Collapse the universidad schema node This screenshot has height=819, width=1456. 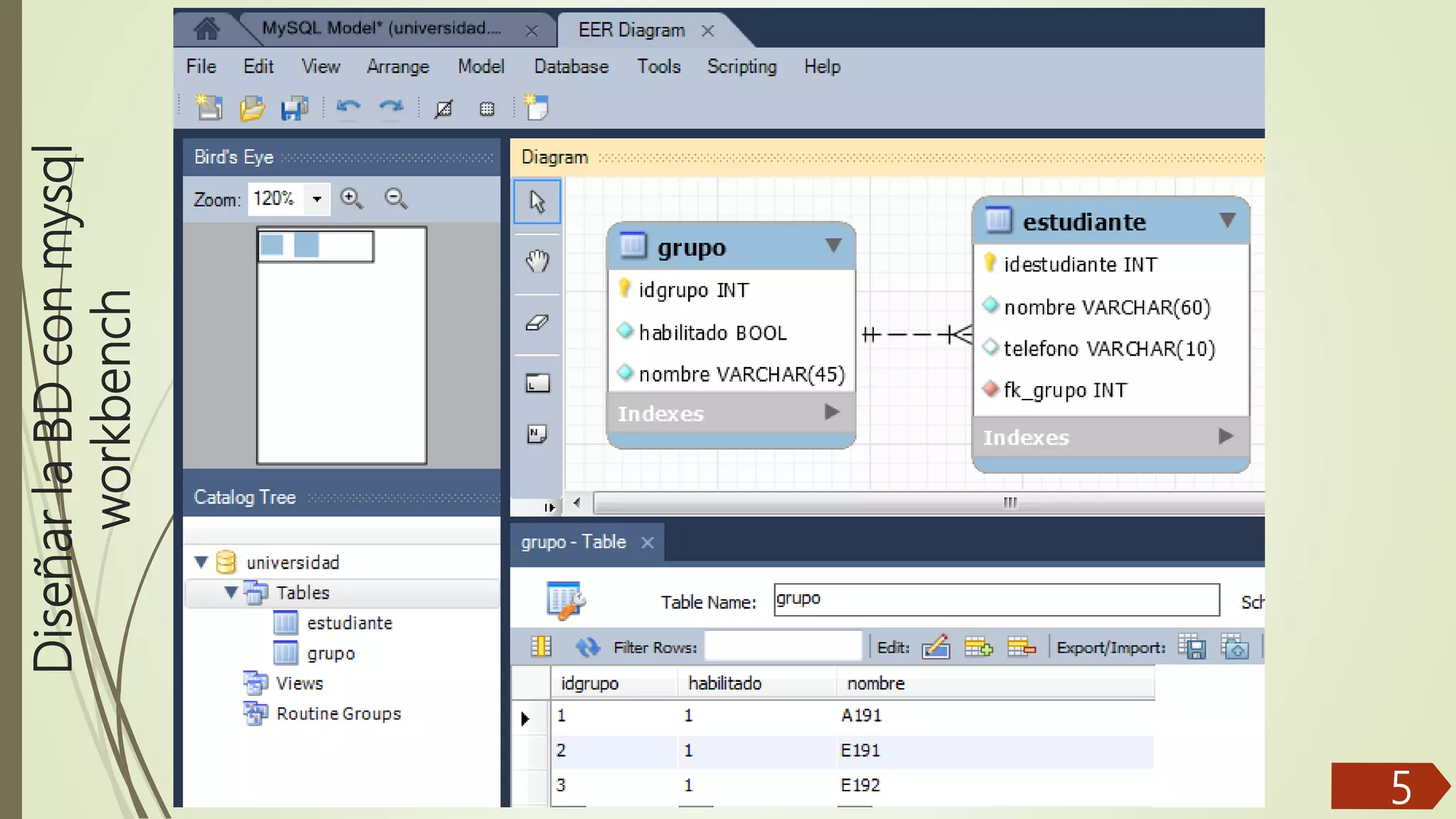point(201,562)
